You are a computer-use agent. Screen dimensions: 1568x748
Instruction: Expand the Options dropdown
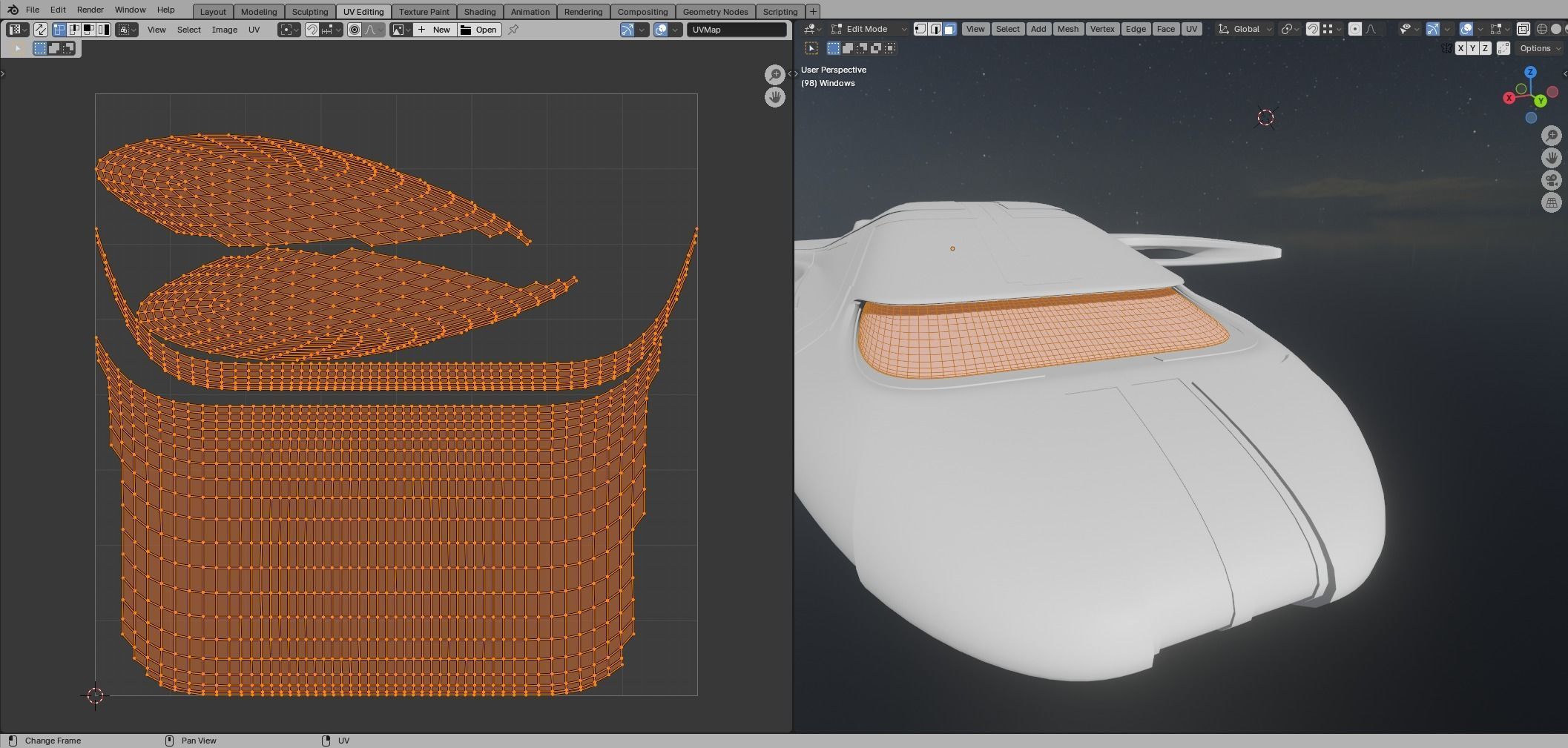(1539, 48)
